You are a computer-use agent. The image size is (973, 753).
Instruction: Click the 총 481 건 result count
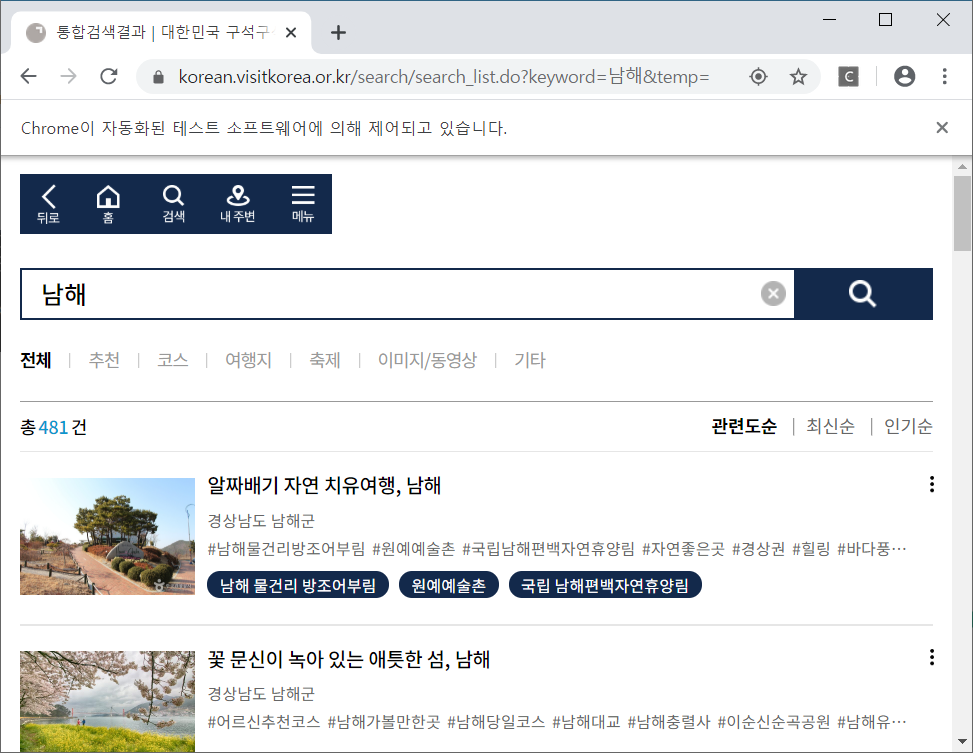tap(53, 427)
